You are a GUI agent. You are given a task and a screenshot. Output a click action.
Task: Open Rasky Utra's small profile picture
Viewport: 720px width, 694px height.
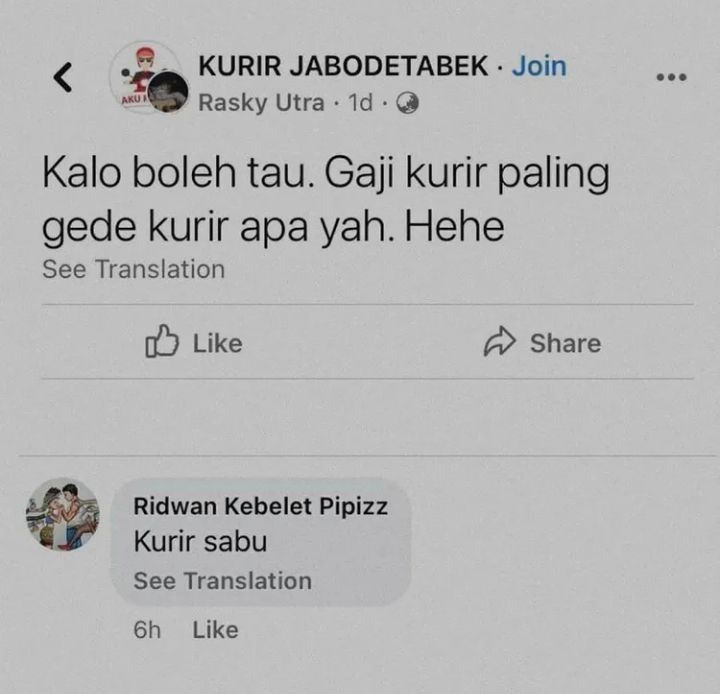pos(168,92)
